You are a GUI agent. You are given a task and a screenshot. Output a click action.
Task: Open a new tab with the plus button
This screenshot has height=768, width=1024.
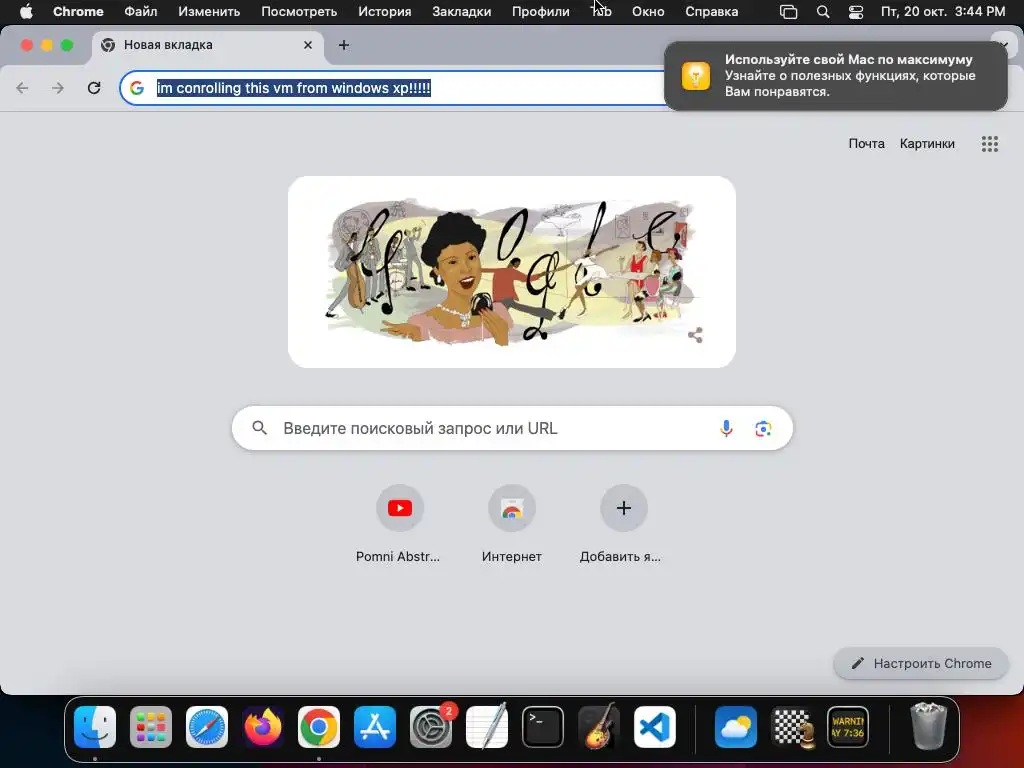tap(344, 45)
